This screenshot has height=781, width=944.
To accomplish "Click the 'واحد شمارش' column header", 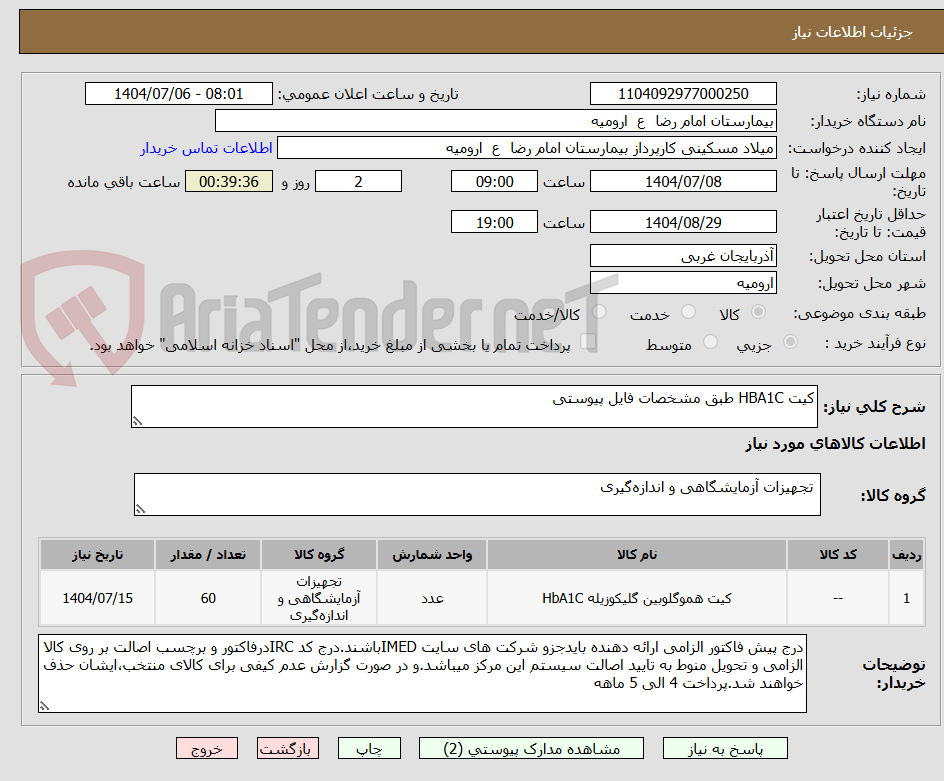I will point(432,555).
